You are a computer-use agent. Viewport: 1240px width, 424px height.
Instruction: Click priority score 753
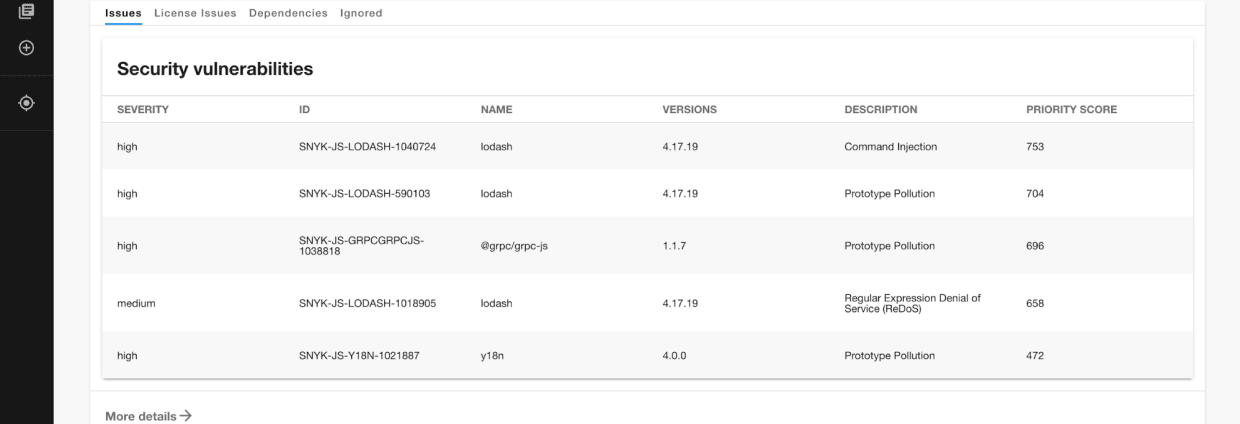tap(1035, 146)
